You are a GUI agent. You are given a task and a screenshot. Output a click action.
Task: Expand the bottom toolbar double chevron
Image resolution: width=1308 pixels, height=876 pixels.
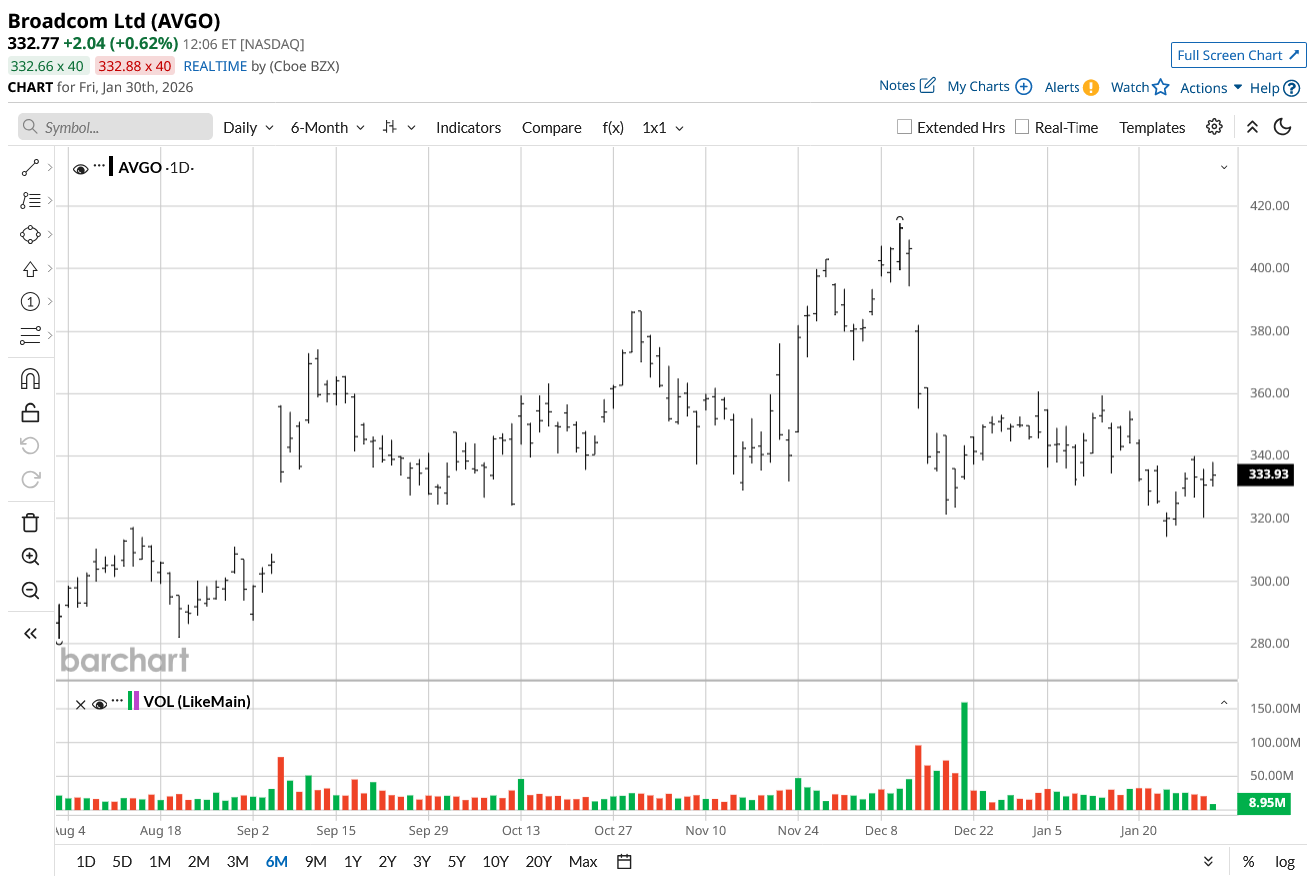(1208, 861)
